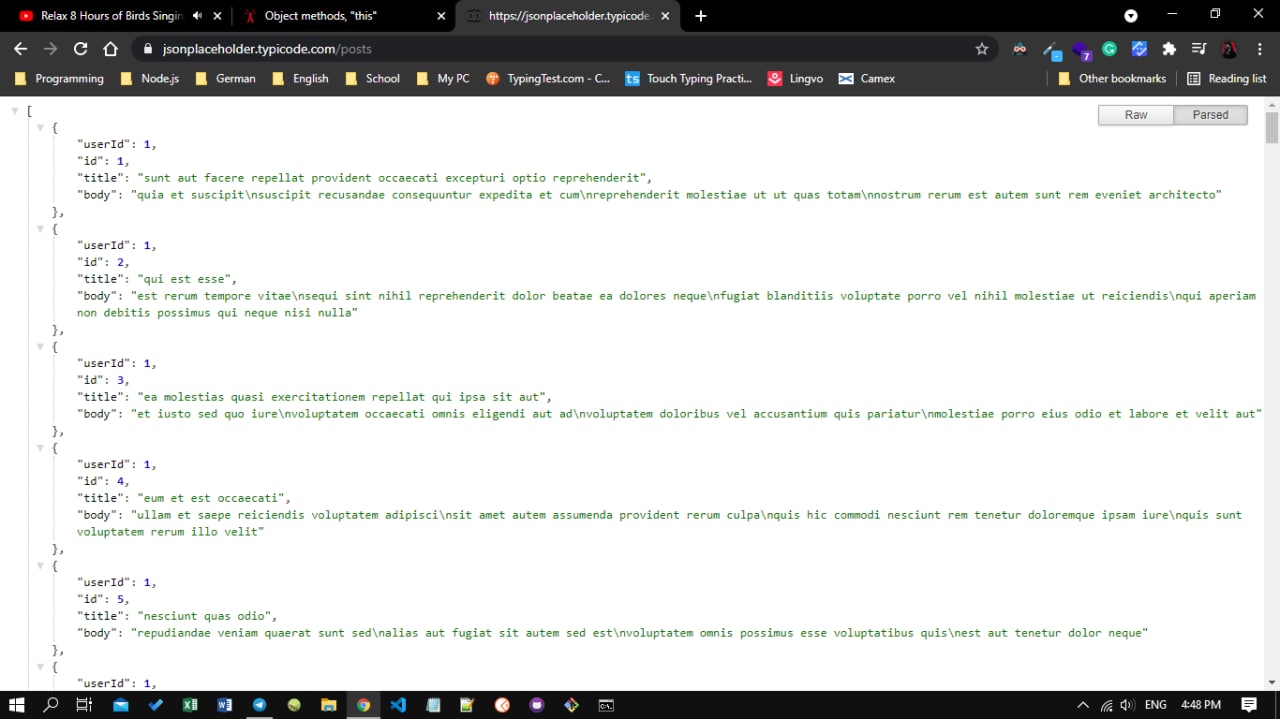Screen dimensions: 1280x719
Task: Open the Other bookmarks folder
Action: point(1112,78)
